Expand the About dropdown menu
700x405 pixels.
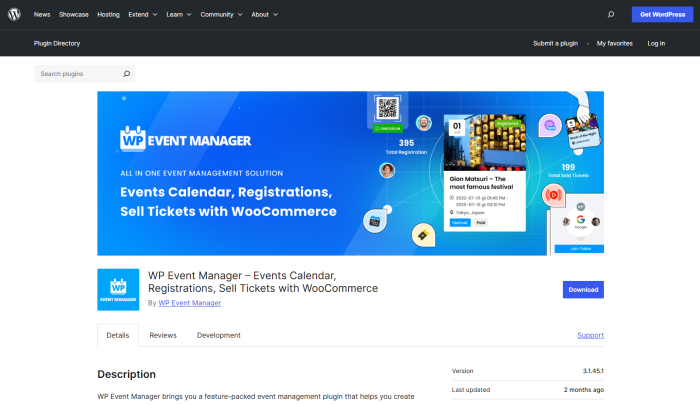pos(265,14)
